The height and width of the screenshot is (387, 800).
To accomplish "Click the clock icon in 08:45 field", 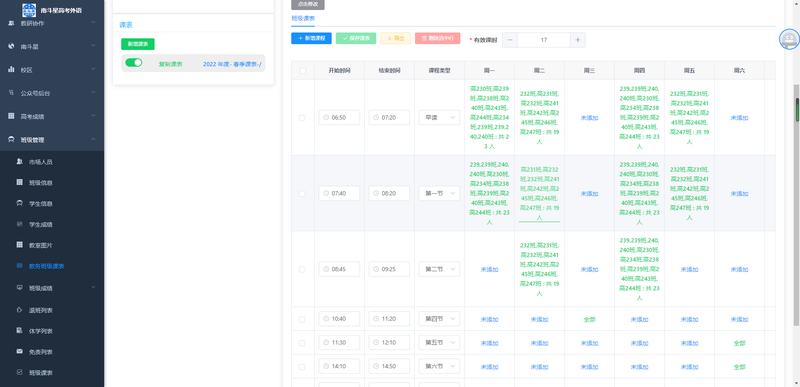I will click(x=326, y=269).
